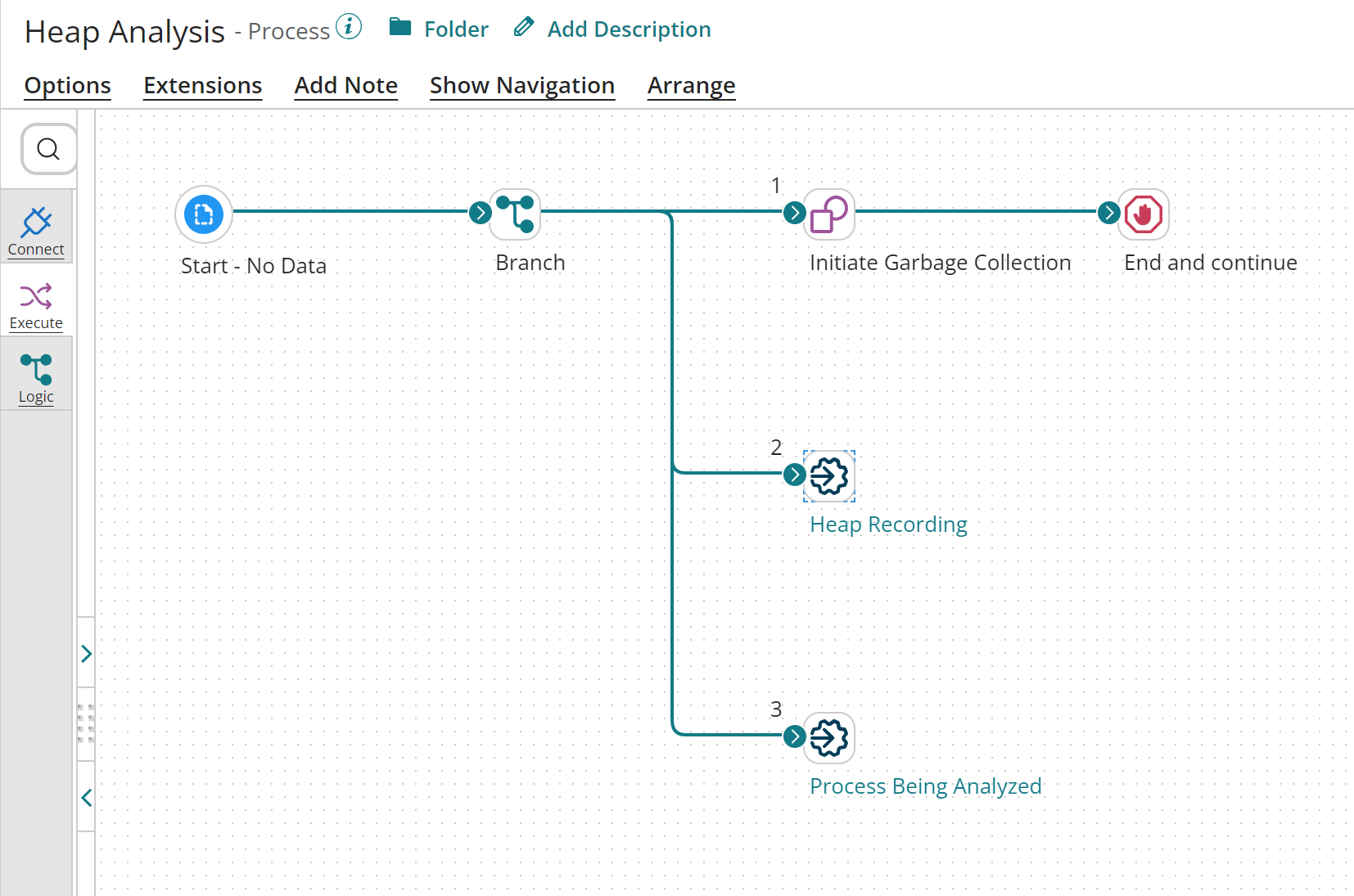The image size is (1354, 896).
Task: Open the Execute shapes palette
Action: 36,304
